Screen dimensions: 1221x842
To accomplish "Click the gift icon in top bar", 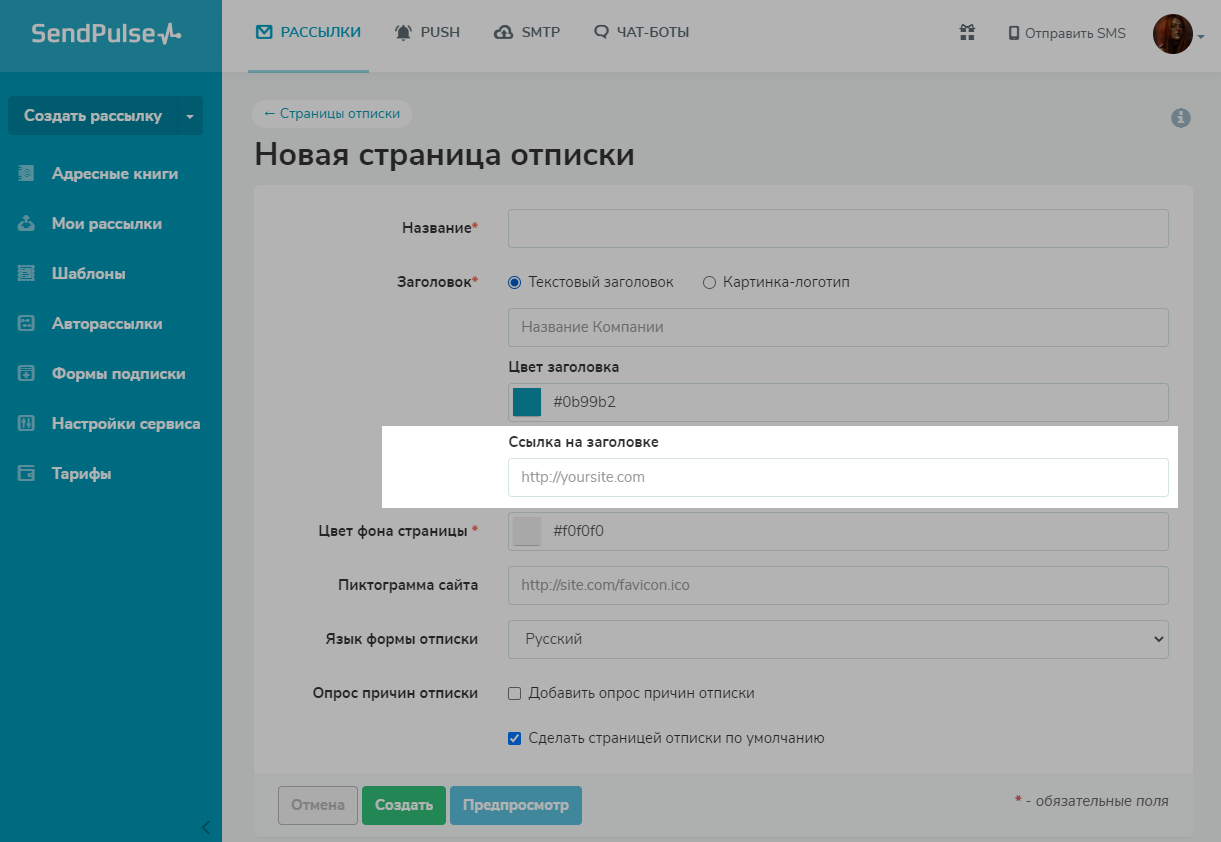I will click(x=967, y=33).
